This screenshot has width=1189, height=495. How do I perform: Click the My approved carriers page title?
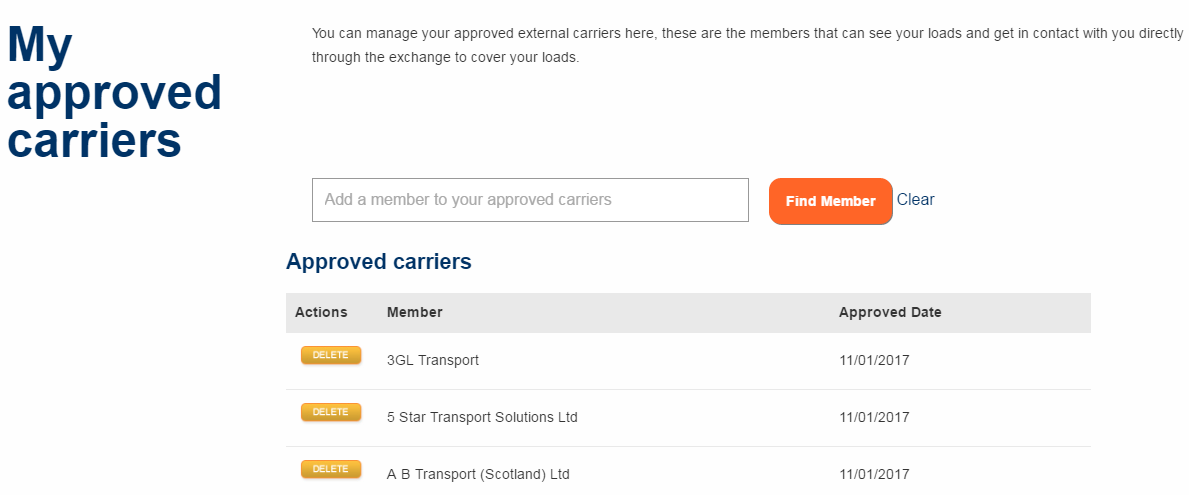pos(113,93)
